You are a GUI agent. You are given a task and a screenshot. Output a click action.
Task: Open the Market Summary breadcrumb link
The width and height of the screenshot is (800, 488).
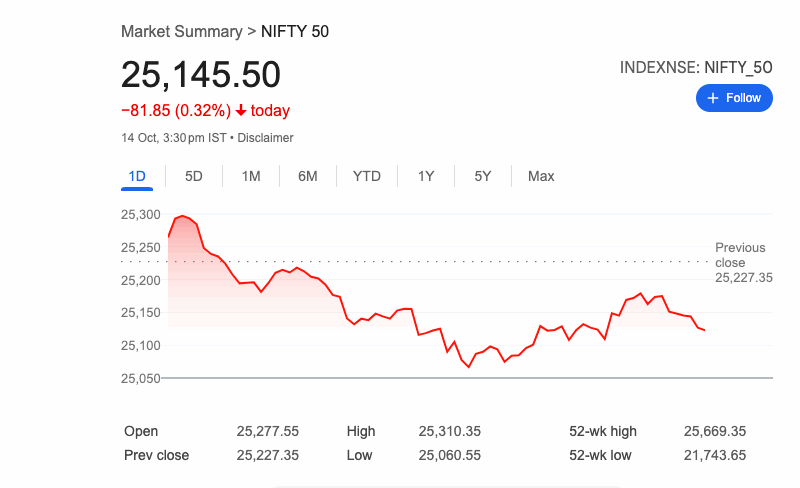point(181,31)
